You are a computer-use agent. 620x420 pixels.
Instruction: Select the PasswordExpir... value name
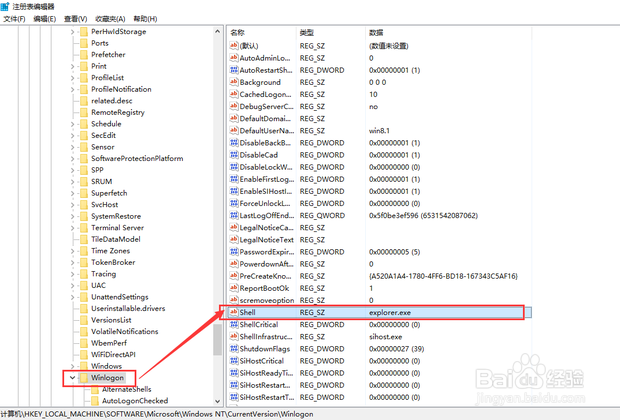pyautogui.click(x=267, y=252)
